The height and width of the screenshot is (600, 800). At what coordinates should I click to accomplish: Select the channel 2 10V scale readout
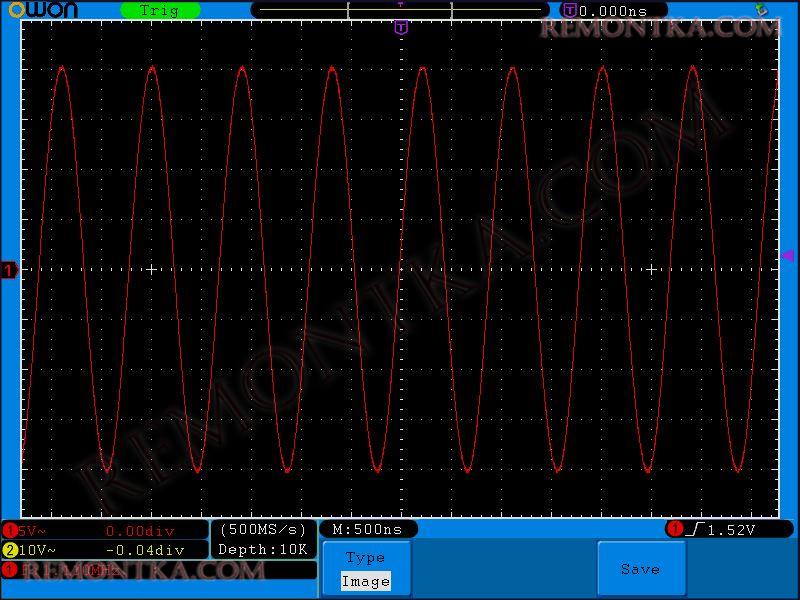[x=37, y=550]
